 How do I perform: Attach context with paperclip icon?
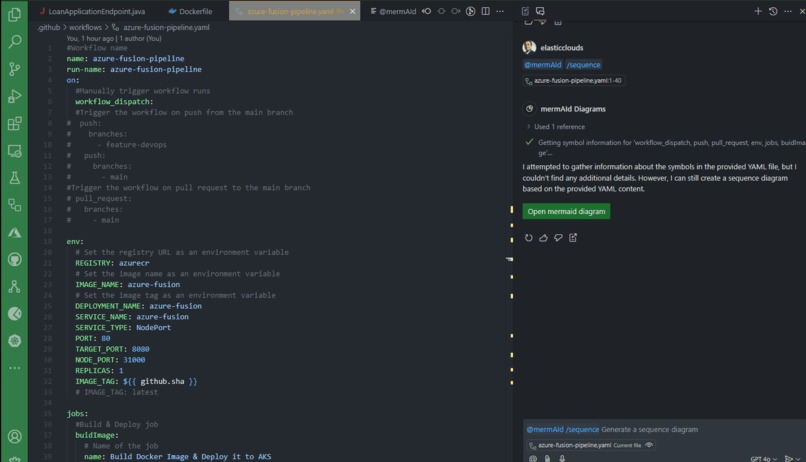[x=547, y=458]
